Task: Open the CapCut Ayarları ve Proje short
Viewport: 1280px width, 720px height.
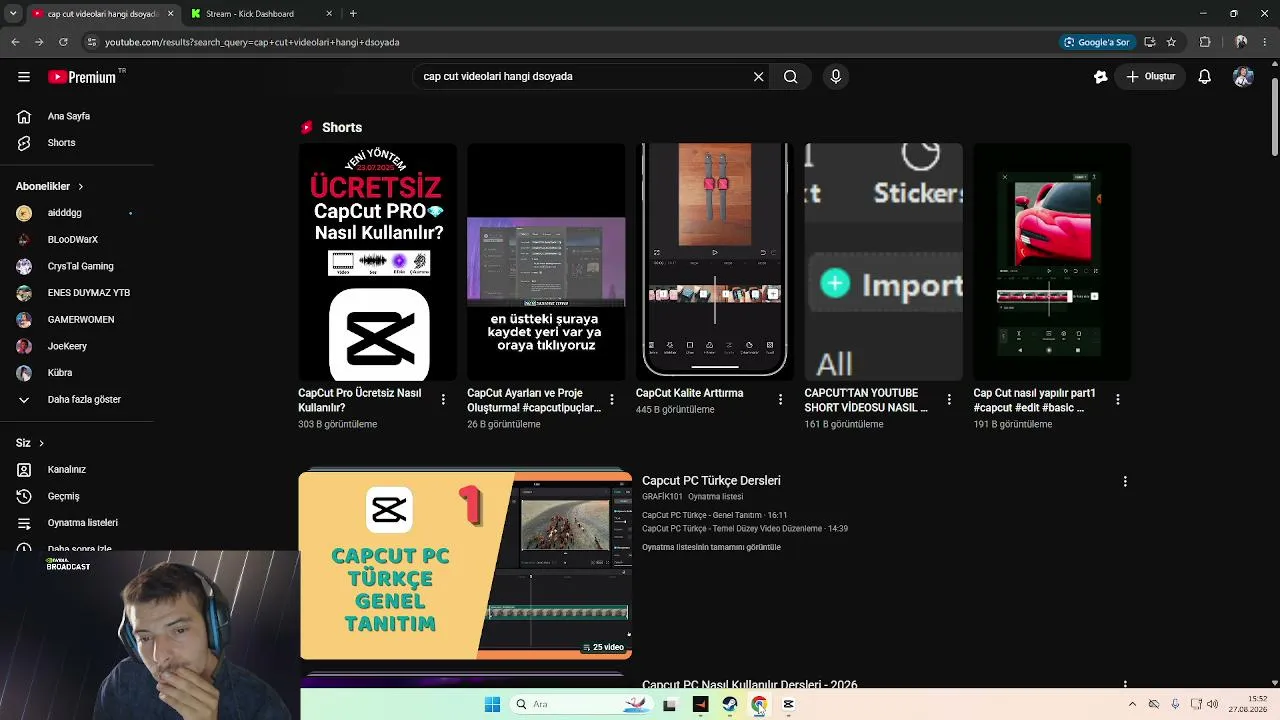Action: pos(546,262)
